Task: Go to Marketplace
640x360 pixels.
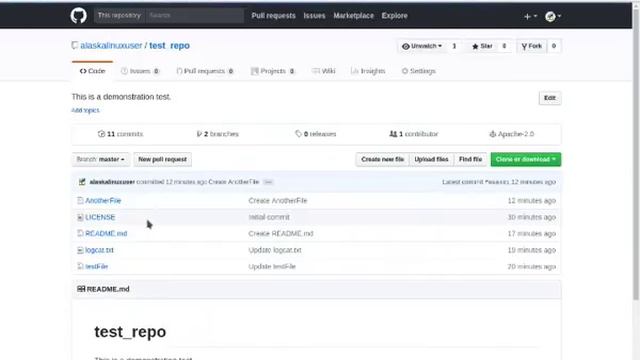Action: click(x=353, y=16)
